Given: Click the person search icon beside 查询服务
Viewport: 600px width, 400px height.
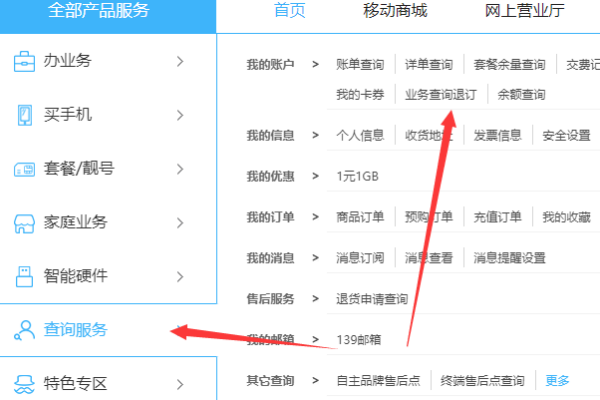Looking at the screenshot, I should point(24,330).
